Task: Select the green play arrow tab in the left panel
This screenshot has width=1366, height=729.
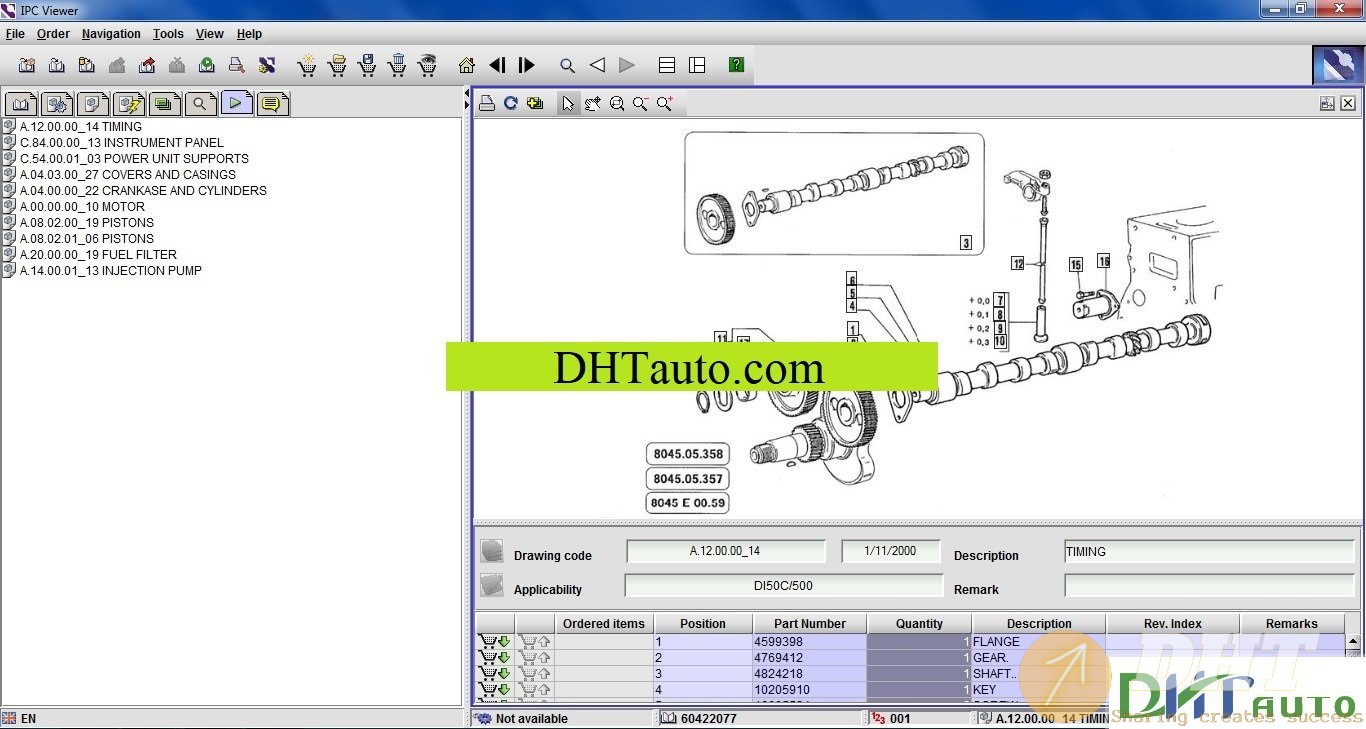Action: tap(237, 102)
